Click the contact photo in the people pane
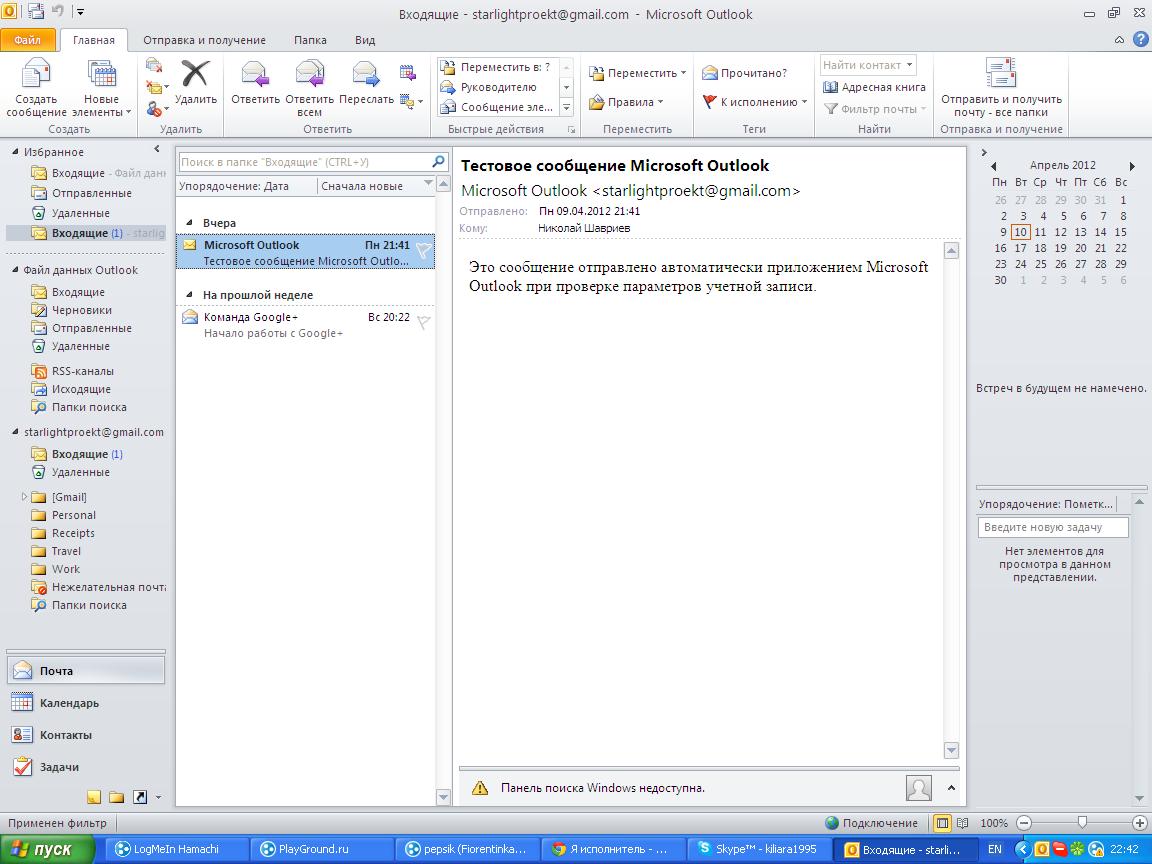 pyautogui.click(x=918, y=788)
